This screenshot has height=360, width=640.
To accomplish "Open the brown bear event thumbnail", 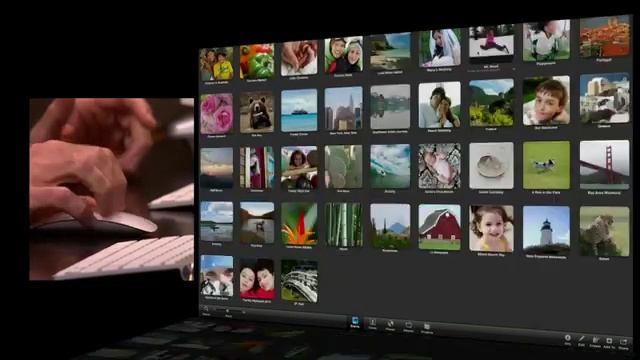I will pos(257,112).
